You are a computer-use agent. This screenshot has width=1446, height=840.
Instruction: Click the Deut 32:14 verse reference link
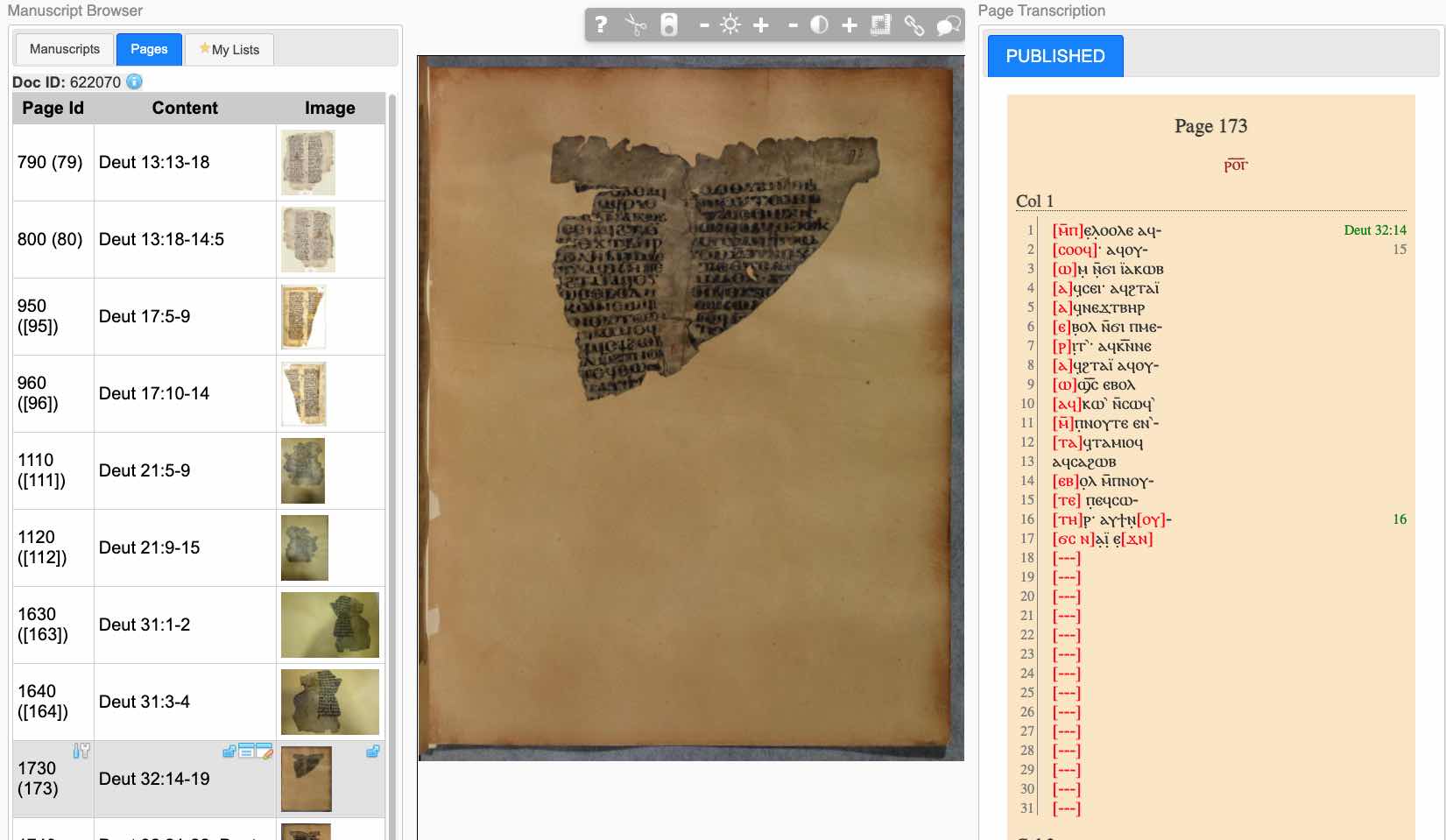tap(1374, 230)
